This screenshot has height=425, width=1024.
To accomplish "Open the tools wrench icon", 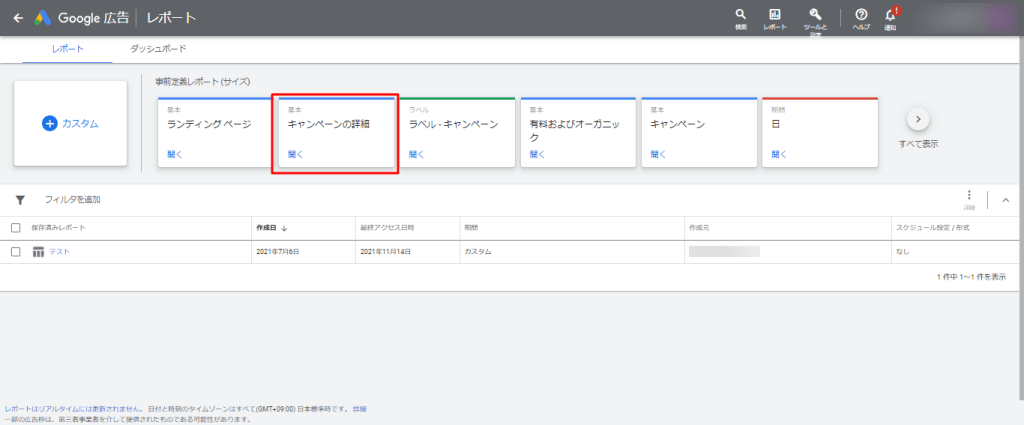I will tap(814, 14).
